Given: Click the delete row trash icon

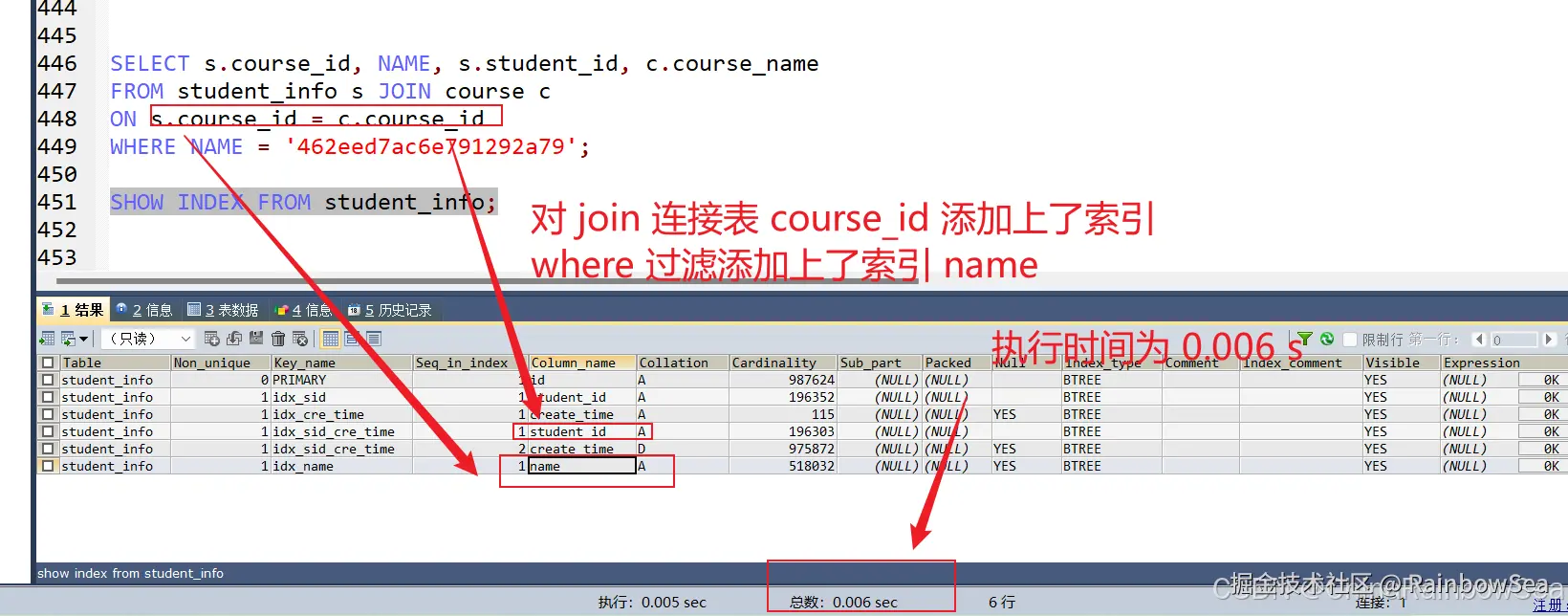Looking at the screenshot, I should [278, 339].
